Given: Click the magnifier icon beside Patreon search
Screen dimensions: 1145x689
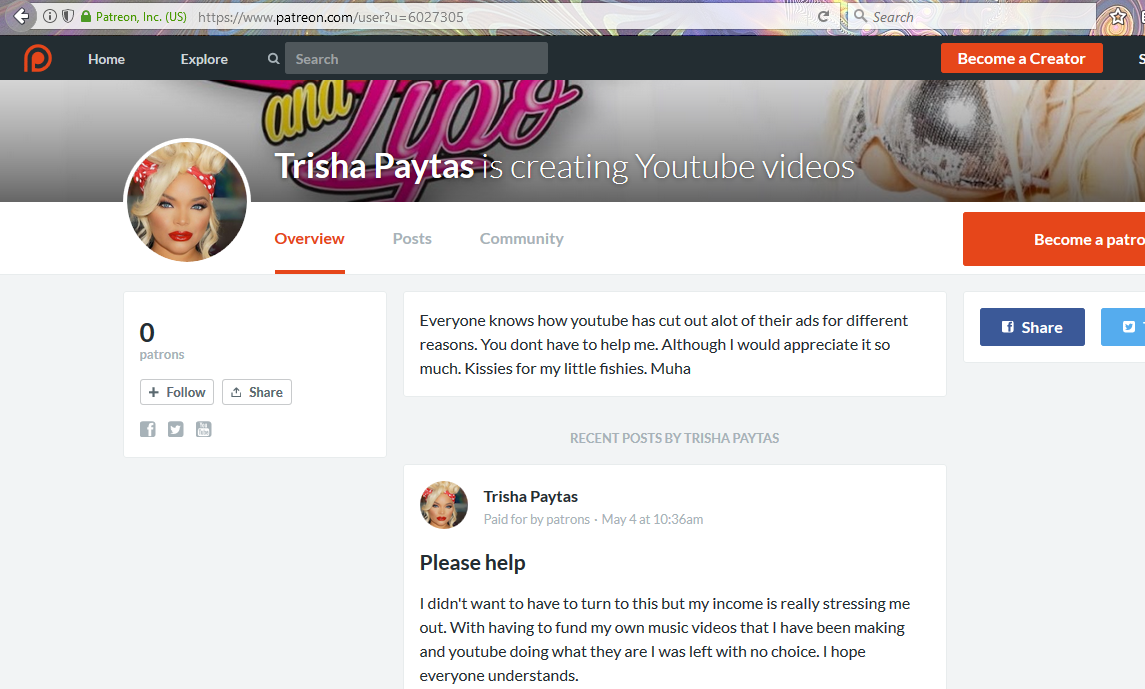Looking at the screenshot, I should 273,59.
